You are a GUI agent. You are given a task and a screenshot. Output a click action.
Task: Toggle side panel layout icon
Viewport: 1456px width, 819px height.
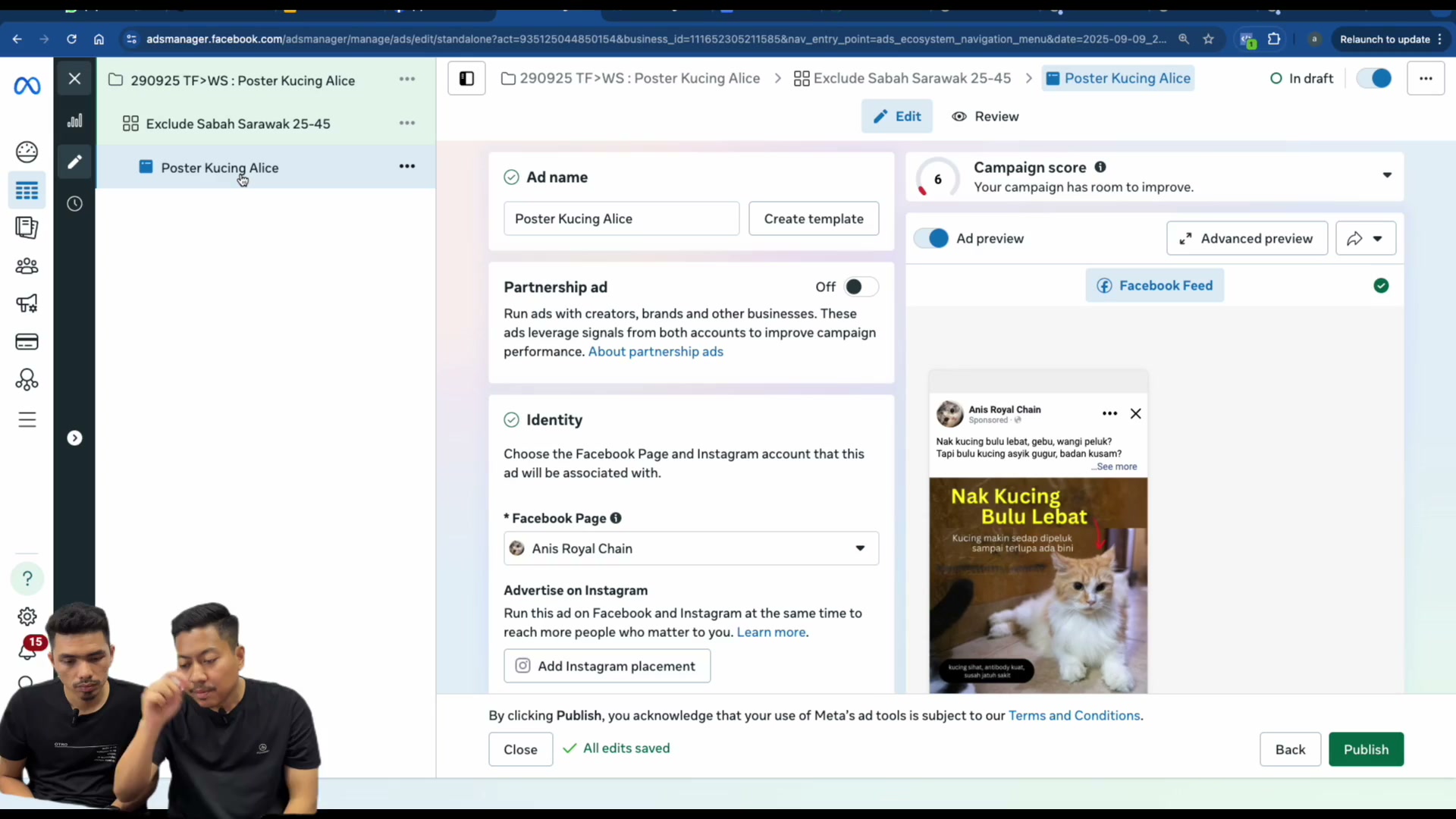click(x=466, y=78)
